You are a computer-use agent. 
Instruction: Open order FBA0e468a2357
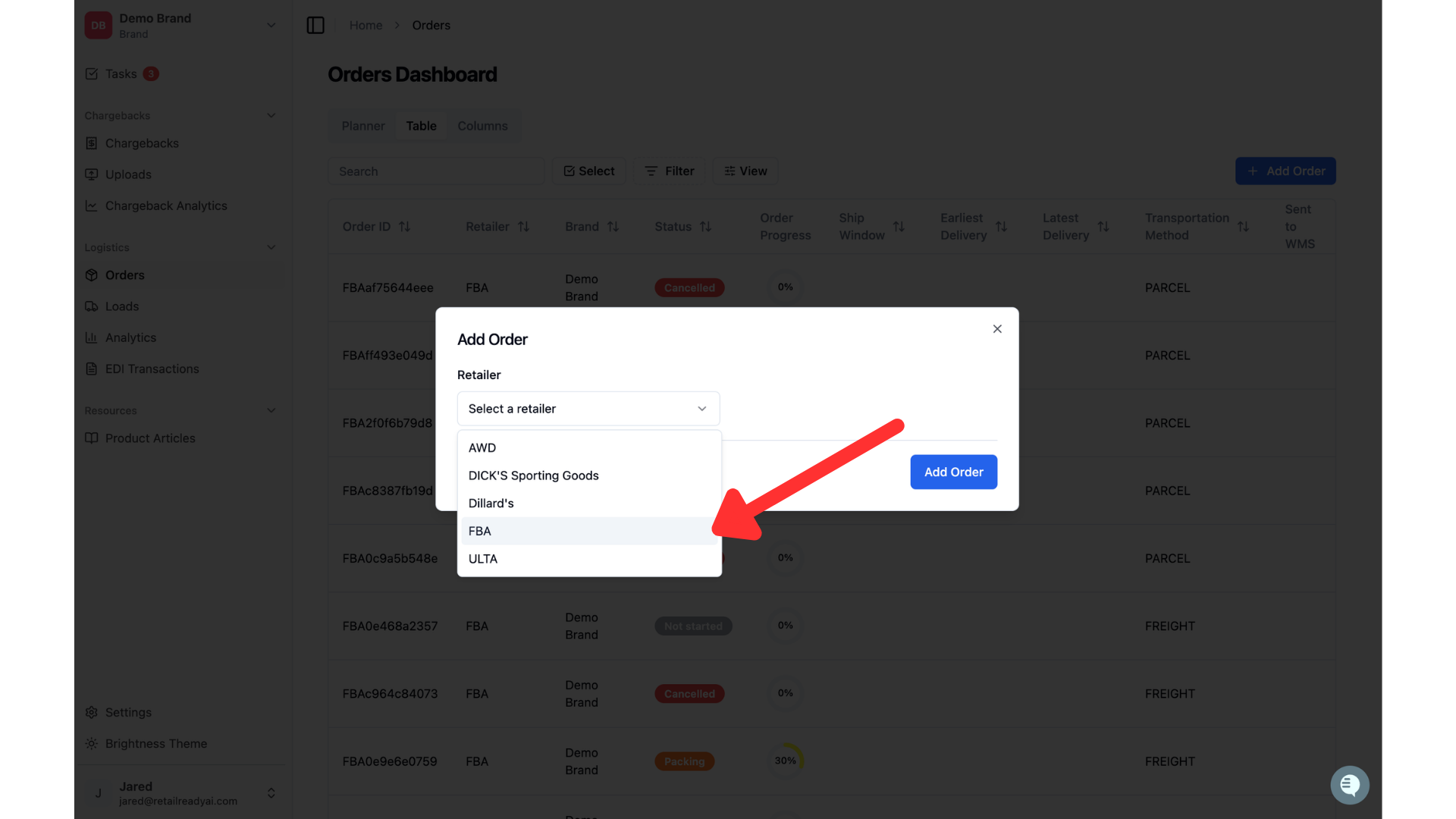tap(390, 626)
